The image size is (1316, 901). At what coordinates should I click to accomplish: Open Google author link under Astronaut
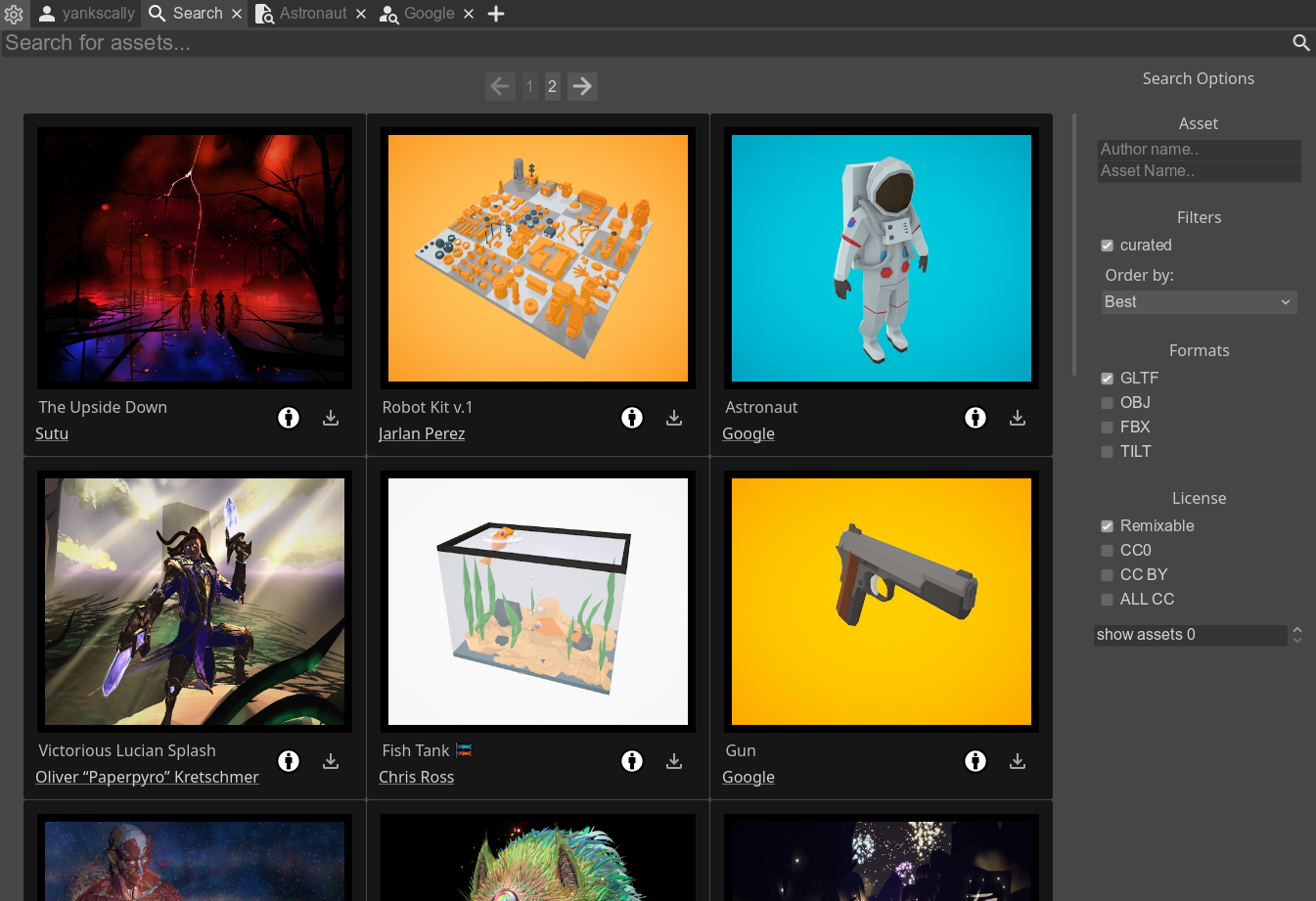coord(749,433)
